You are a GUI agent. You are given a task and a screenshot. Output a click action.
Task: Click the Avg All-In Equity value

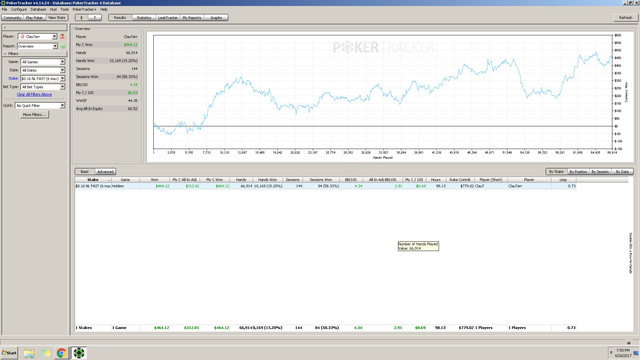coord(133,109)
